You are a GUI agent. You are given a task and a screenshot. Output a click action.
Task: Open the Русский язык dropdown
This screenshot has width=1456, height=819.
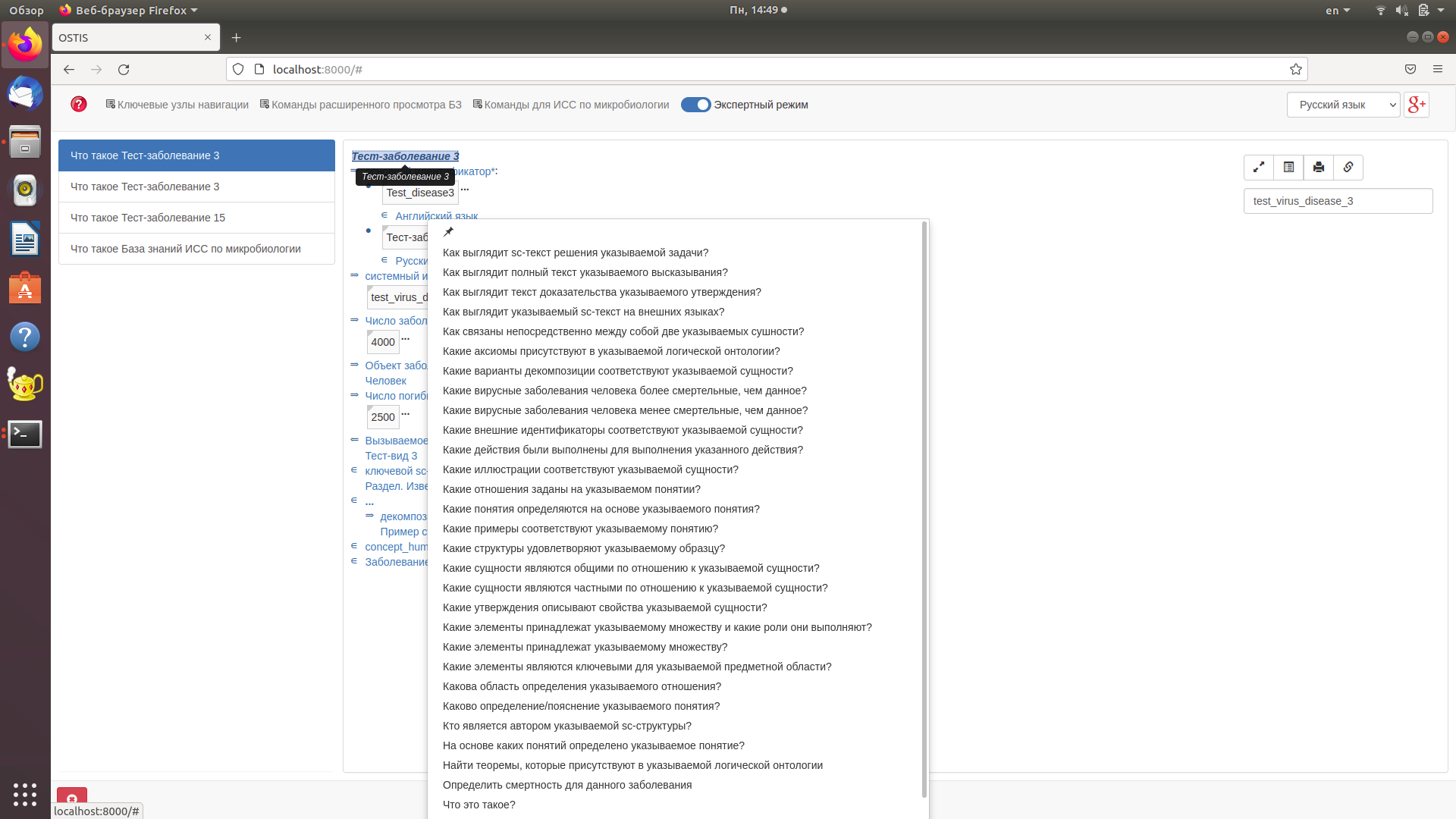coord(1343,105)
